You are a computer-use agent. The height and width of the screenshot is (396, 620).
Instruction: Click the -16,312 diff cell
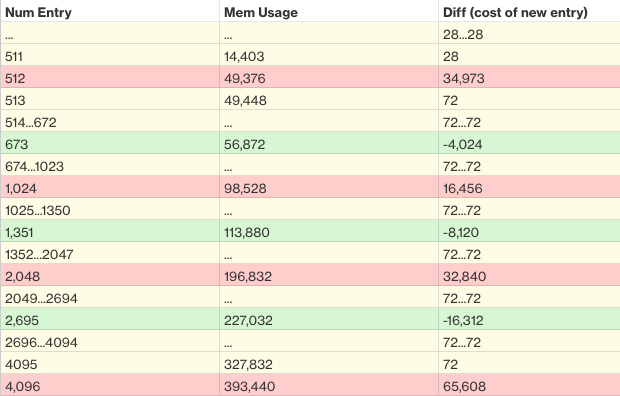(x=529, y=319)
